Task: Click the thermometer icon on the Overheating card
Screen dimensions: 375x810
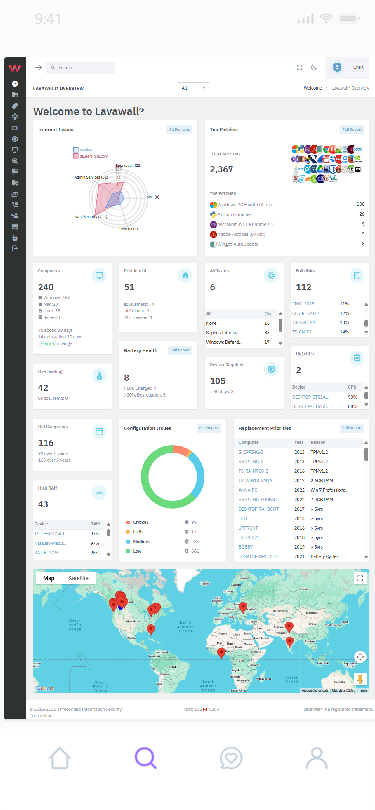Action: point(99,376)
